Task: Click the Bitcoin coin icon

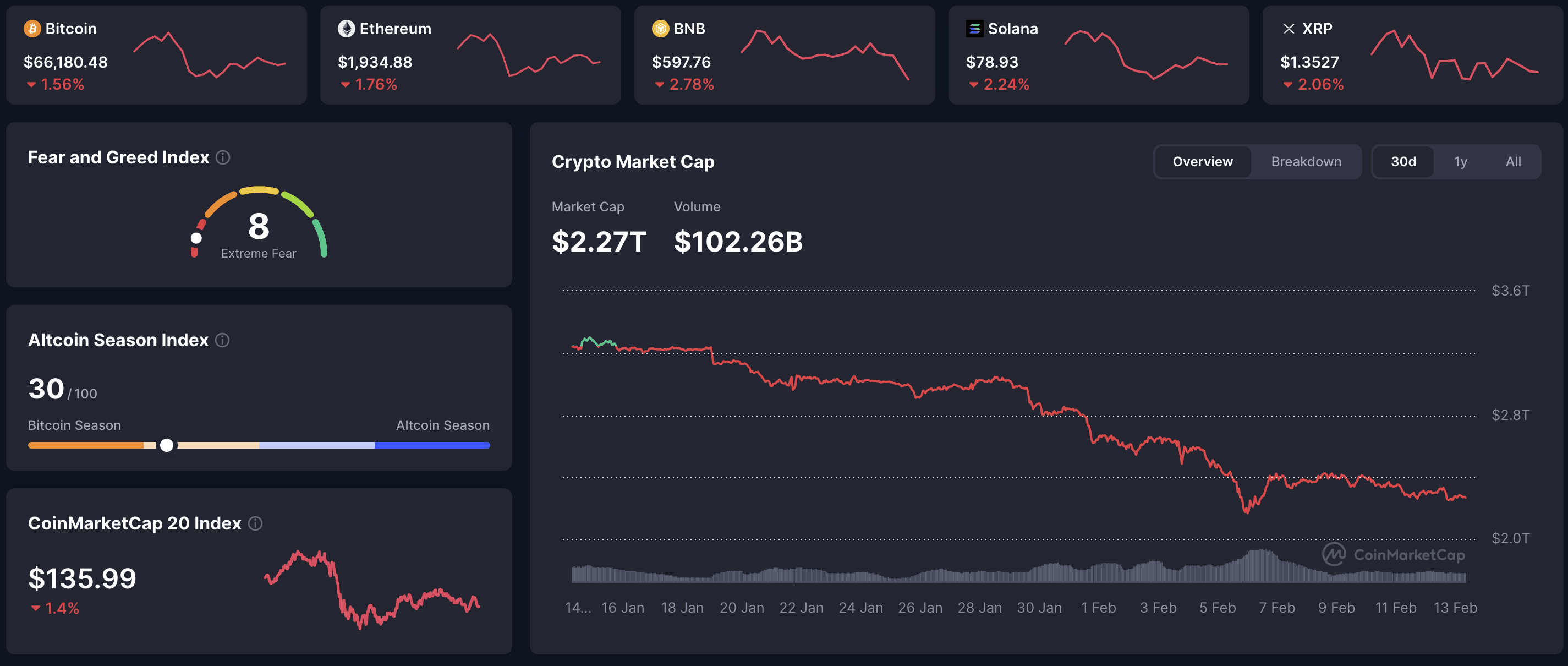Action: (32, 29)
